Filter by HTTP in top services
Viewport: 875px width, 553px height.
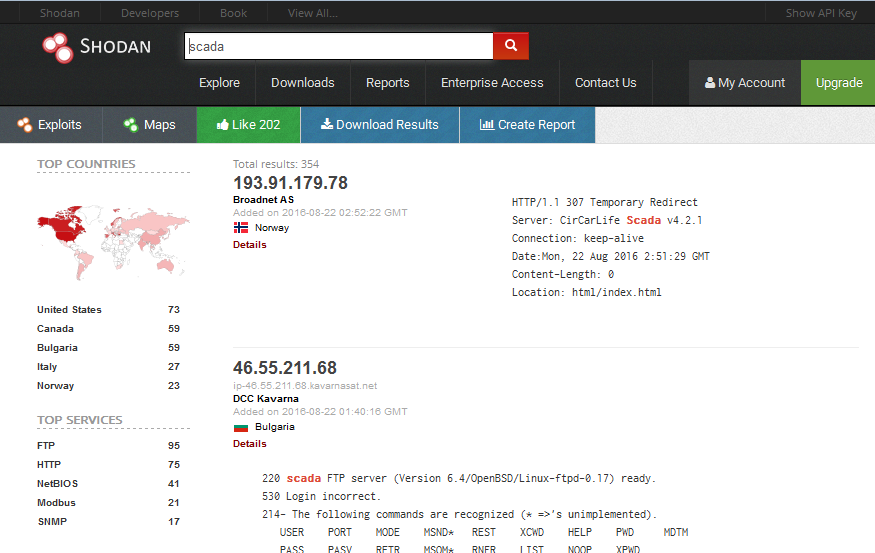49,465
